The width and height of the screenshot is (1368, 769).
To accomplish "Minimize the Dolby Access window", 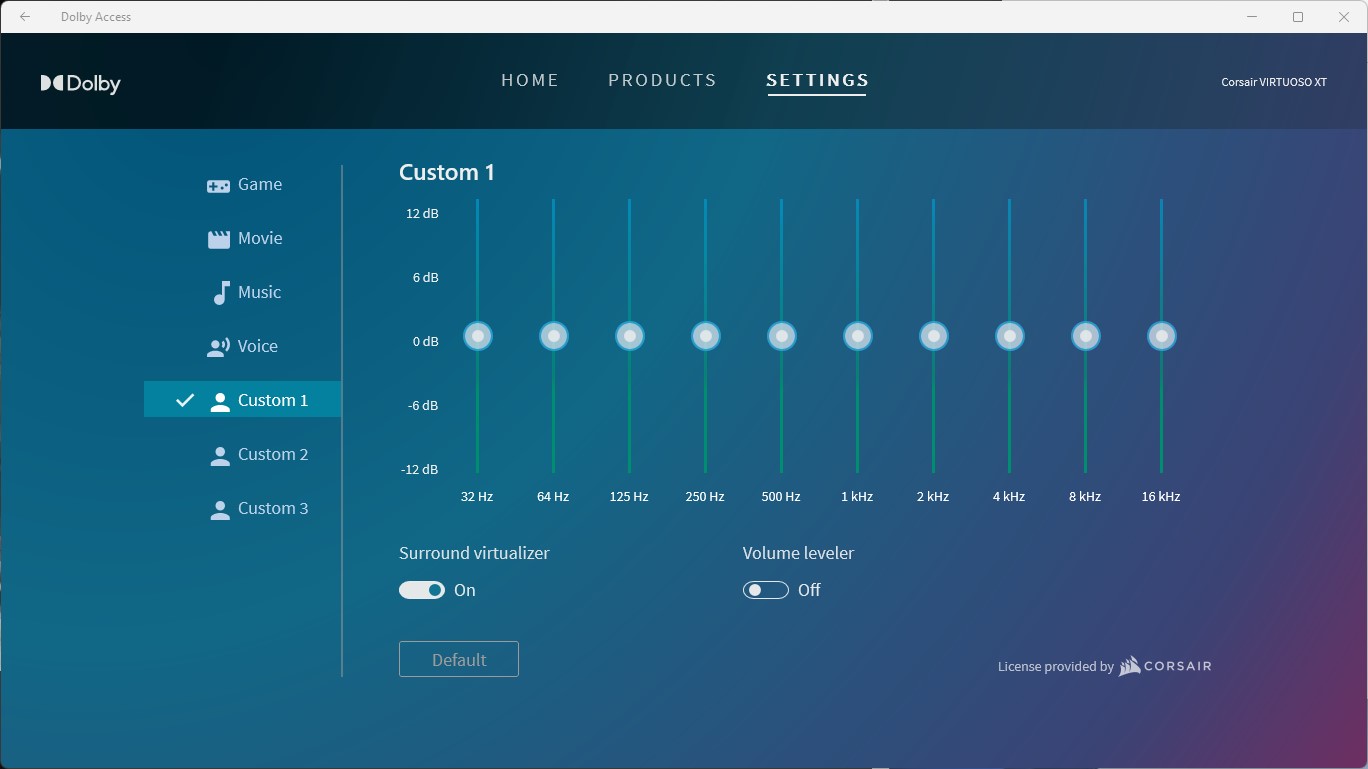I will [x=1252, y=17].
